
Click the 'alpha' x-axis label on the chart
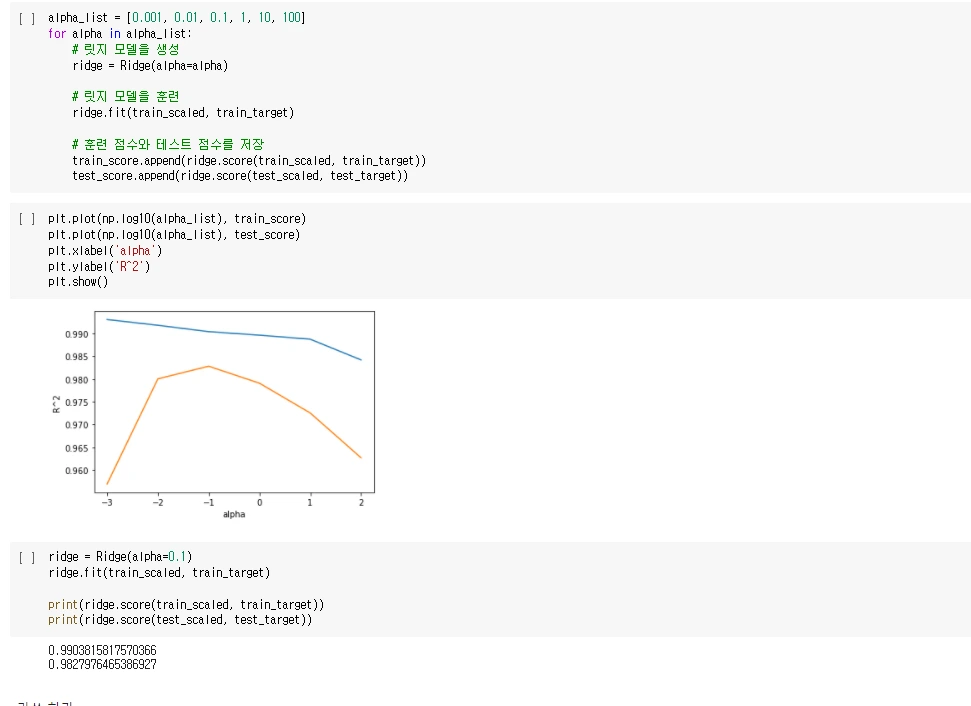click(234, 514)
